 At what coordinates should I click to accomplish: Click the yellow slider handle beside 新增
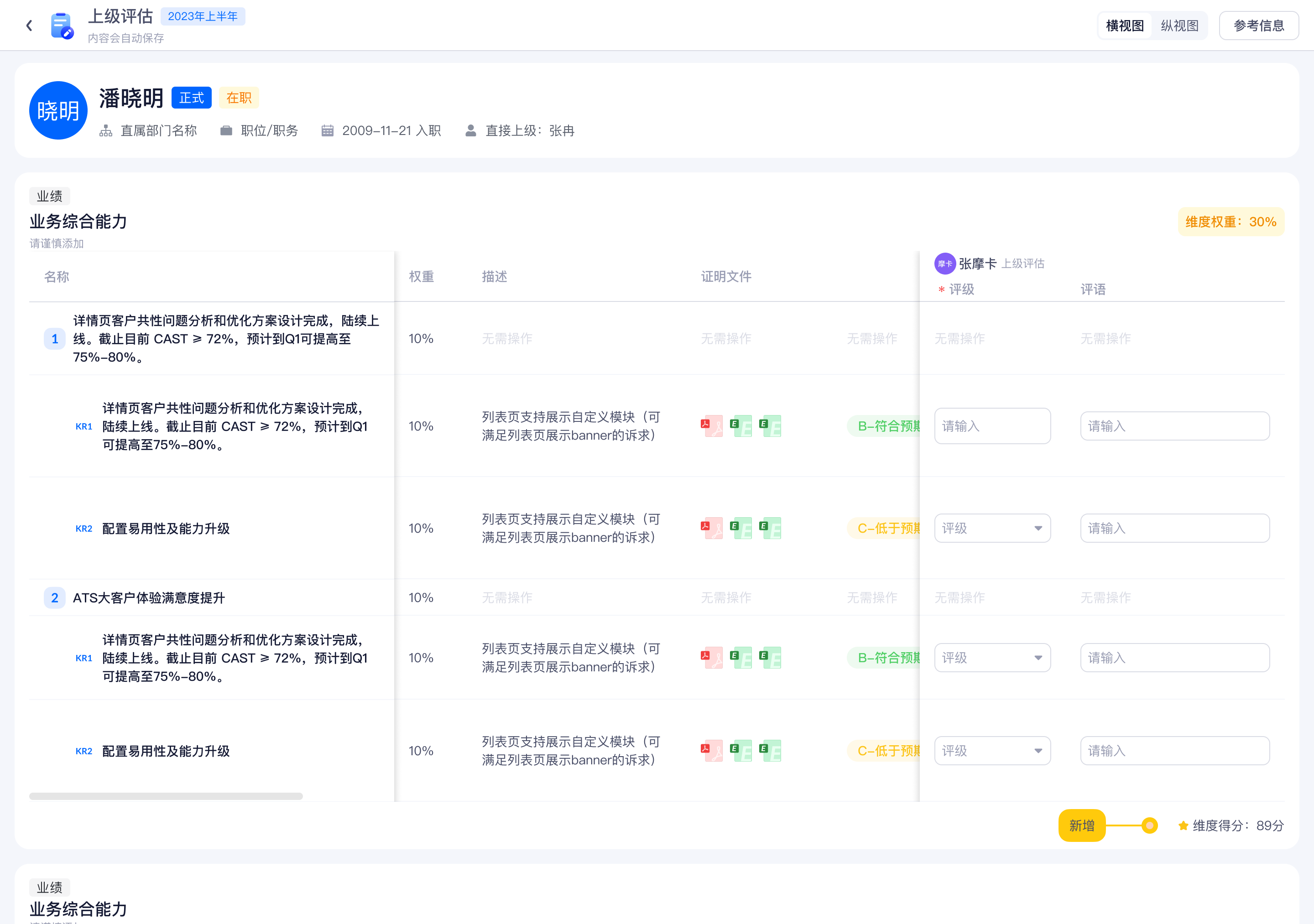pos(1149,825)
